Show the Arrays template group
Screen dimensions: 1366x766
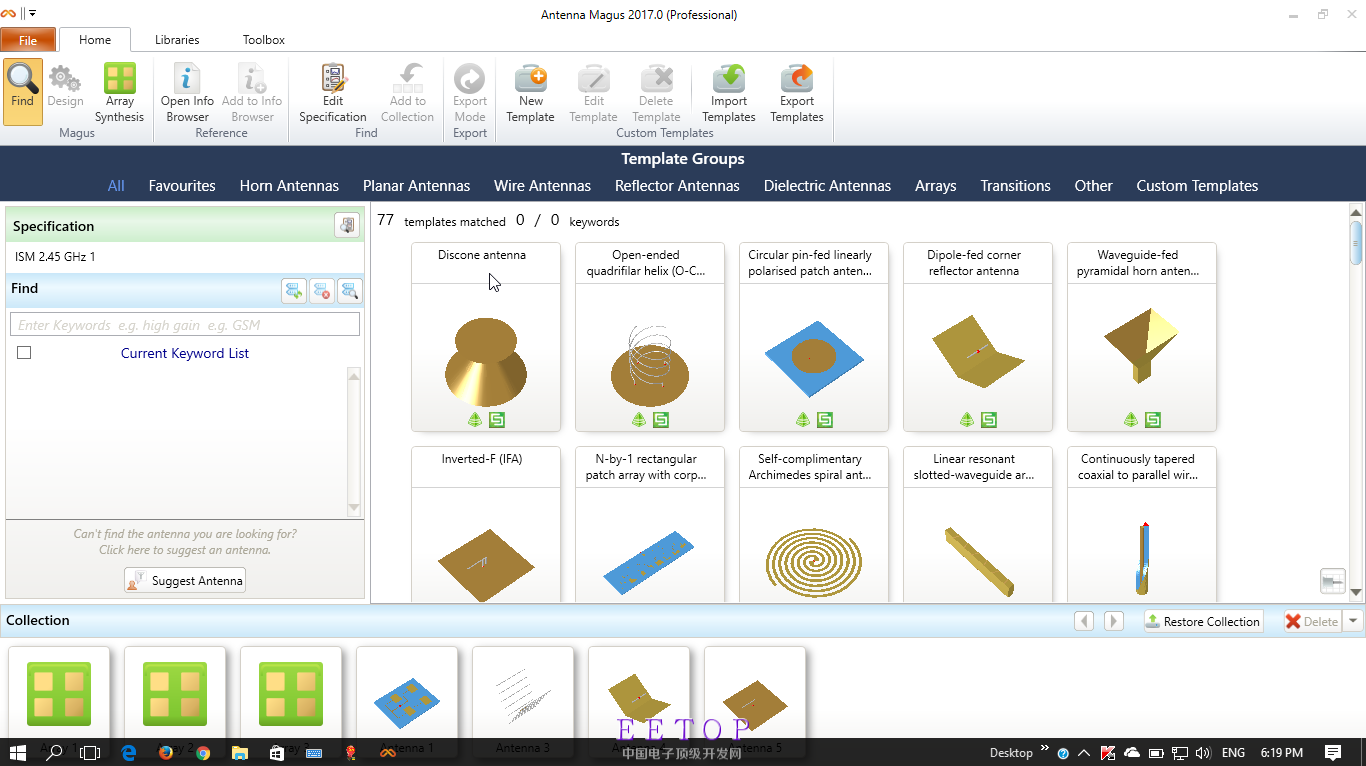[x=935, y=186]
